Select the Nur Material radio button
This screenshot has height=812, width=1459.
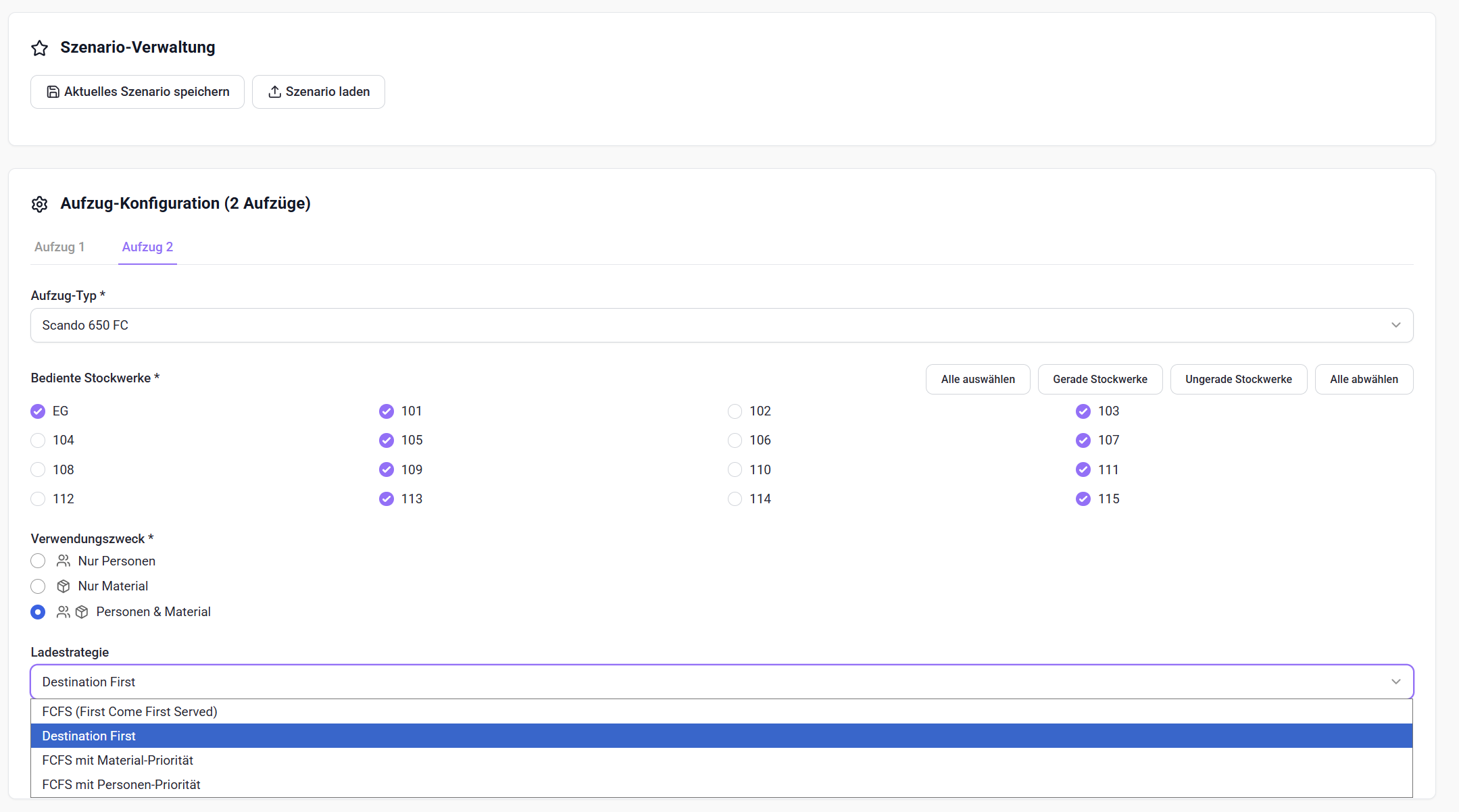[x=38, y=586]
